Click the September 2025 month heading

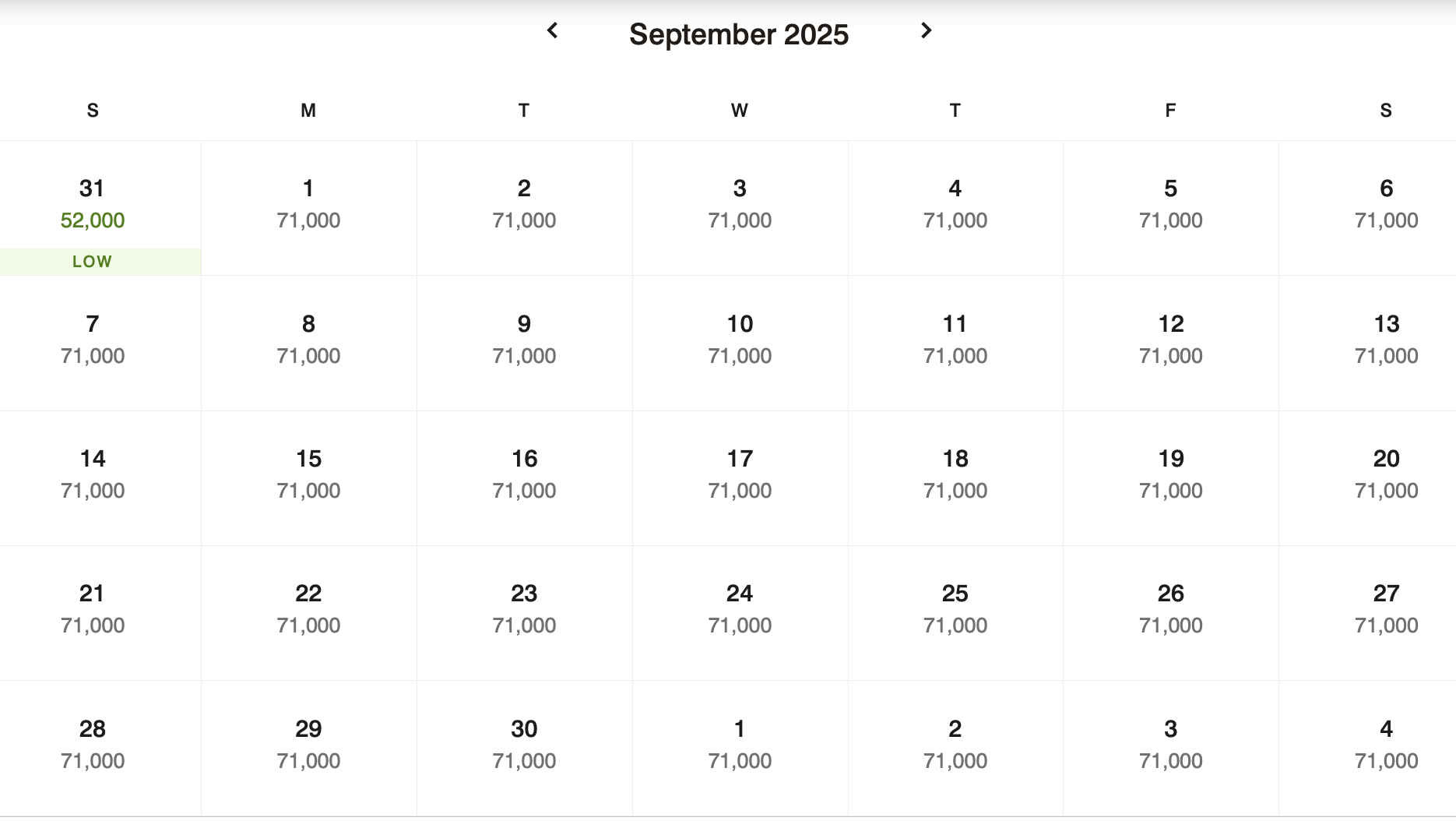[x=738, y=34]
